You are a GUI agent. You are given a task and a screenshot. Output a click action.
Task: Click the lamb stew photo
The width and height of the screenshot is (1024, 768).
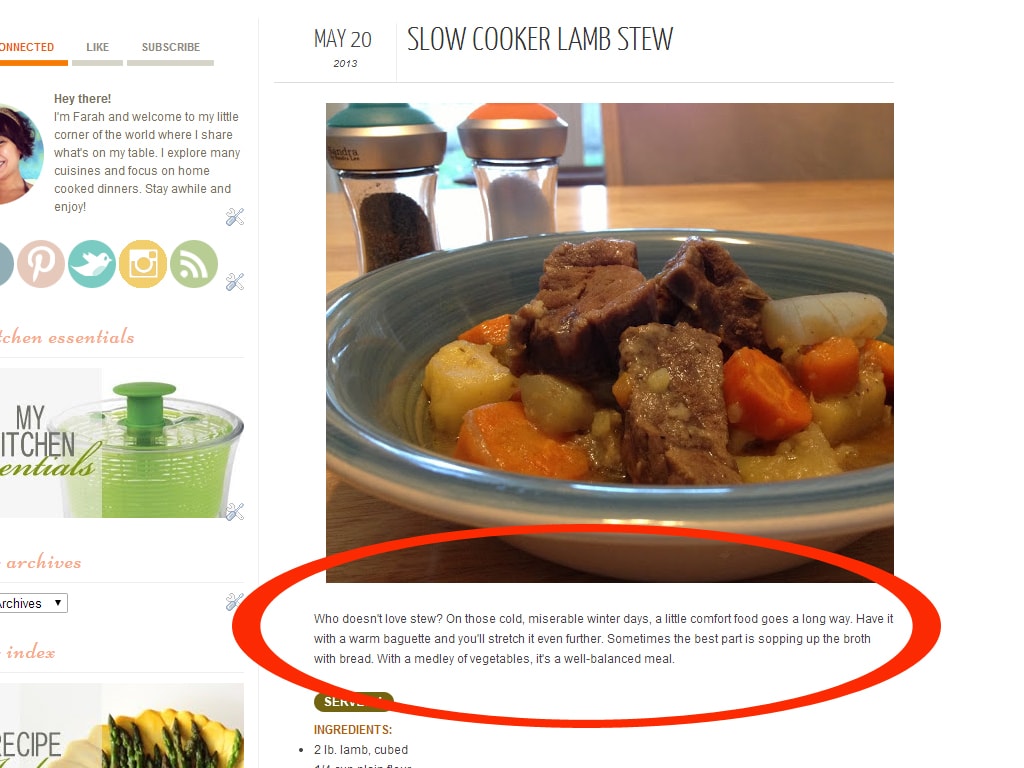tap(609, 342)
